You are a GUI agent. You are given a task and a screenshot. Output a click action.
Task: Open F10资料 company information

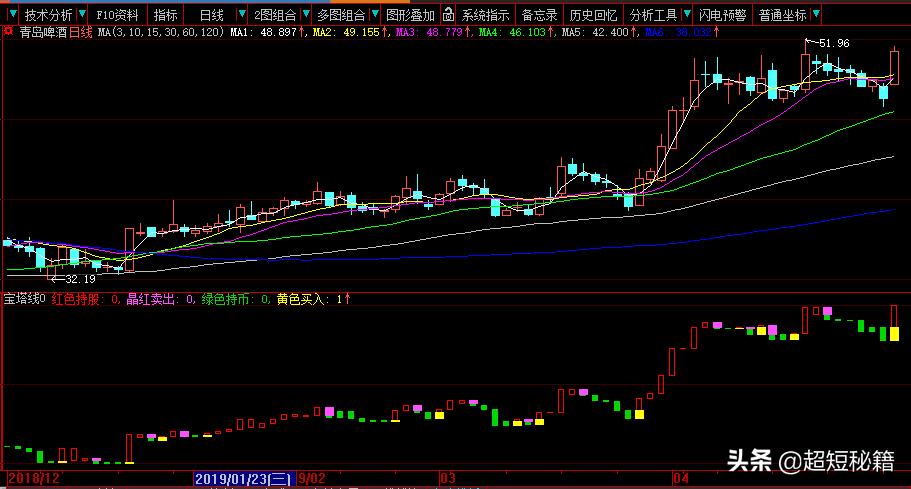117,15
